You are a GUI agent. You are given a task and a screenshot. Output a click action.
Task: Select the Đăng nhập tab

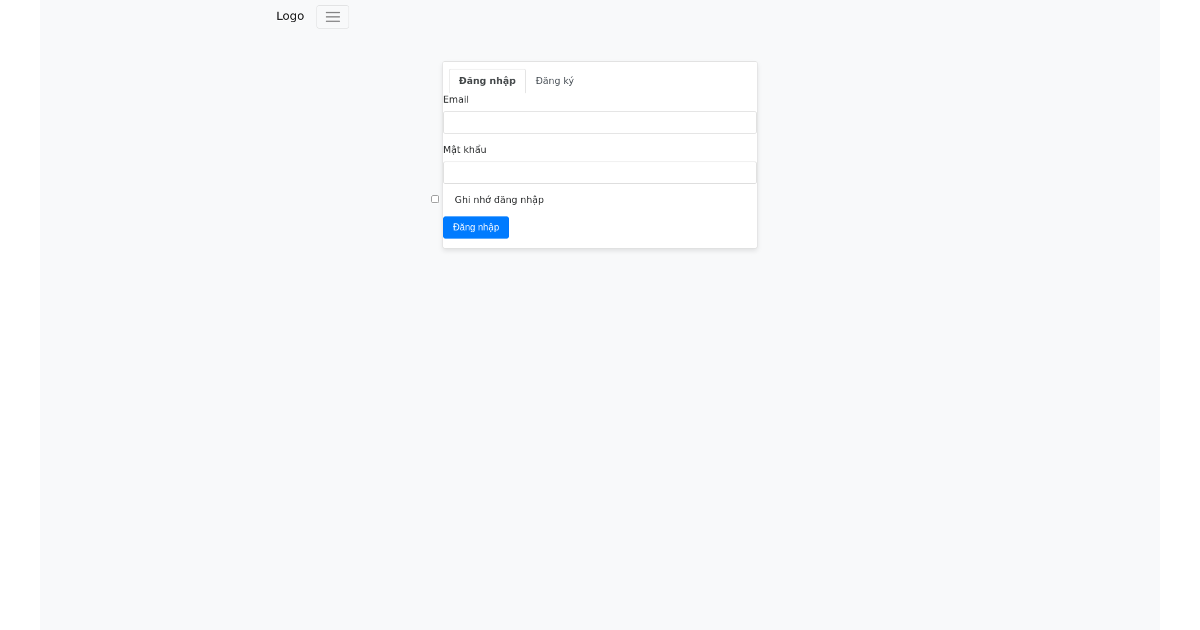point(487,81)
